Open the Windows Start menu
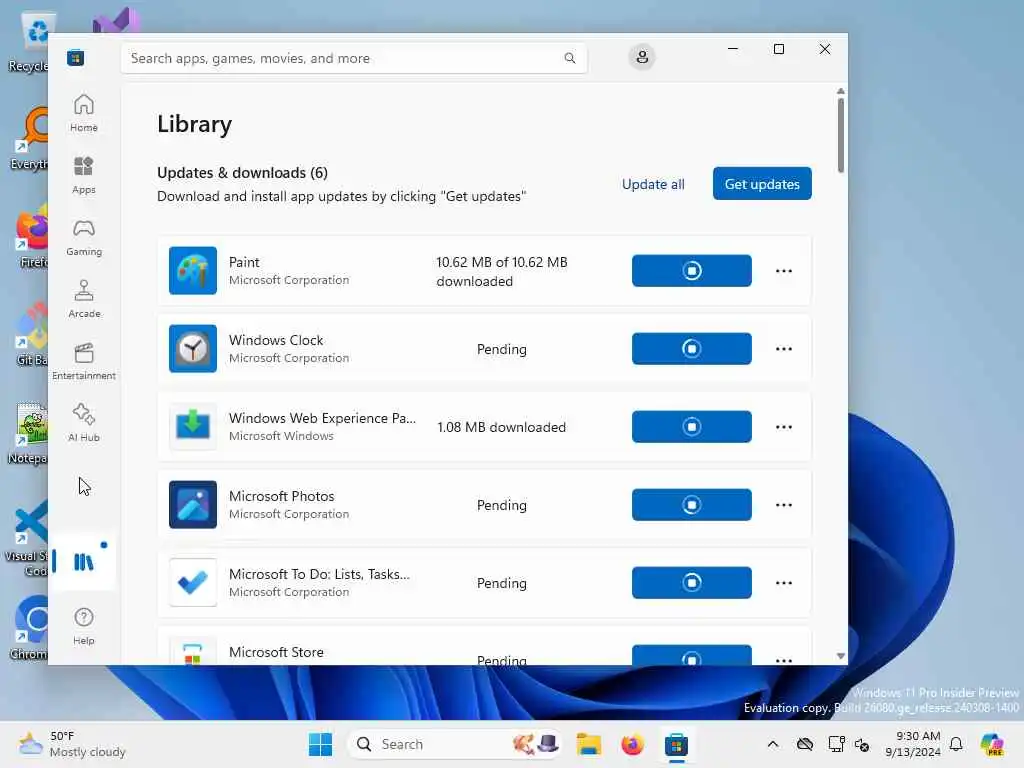The image size is (1024, 768). (x=320, y=744)
